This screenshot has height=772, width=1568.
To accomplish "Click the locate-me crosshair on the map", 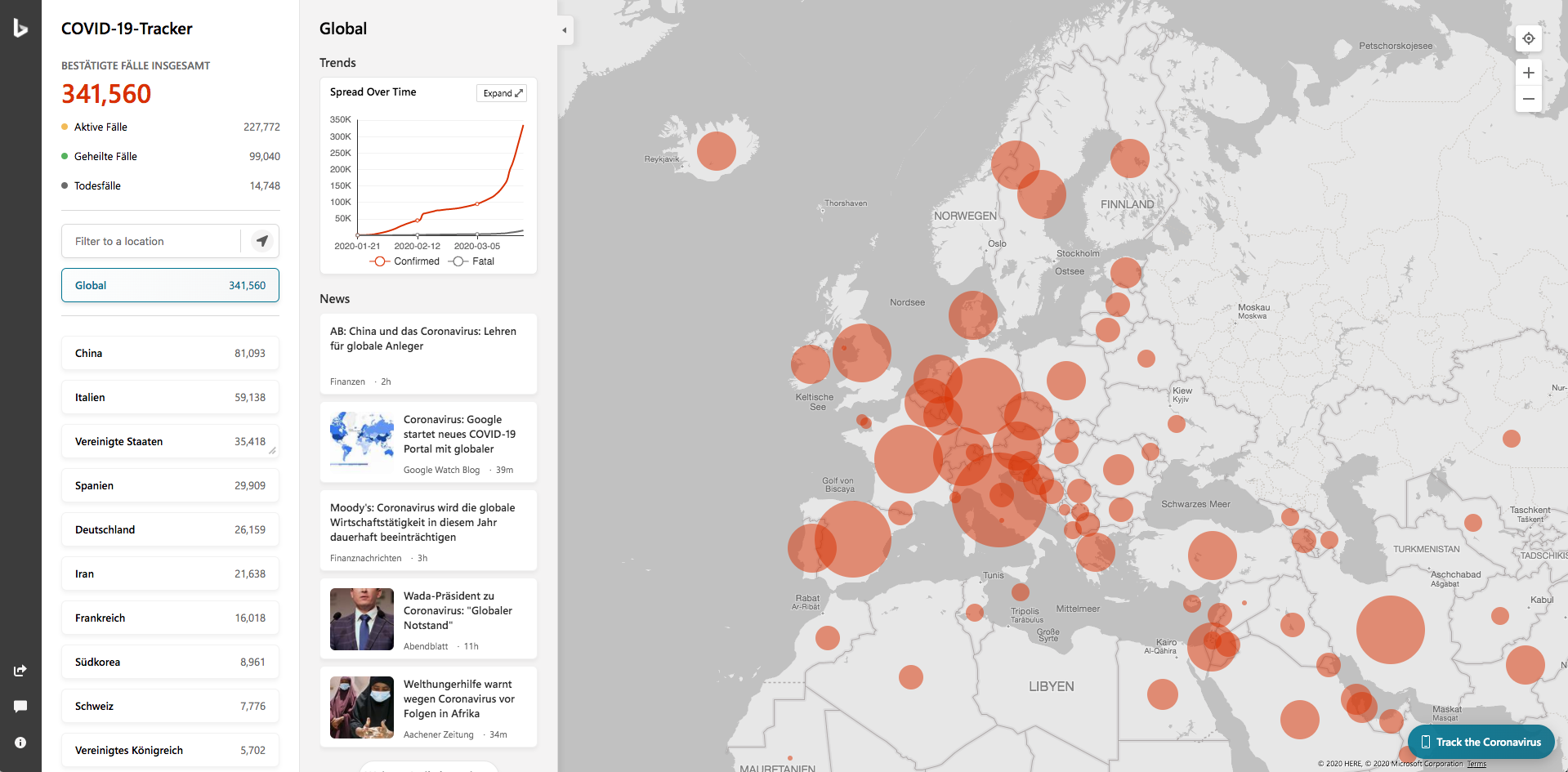I will [1528, 38].
